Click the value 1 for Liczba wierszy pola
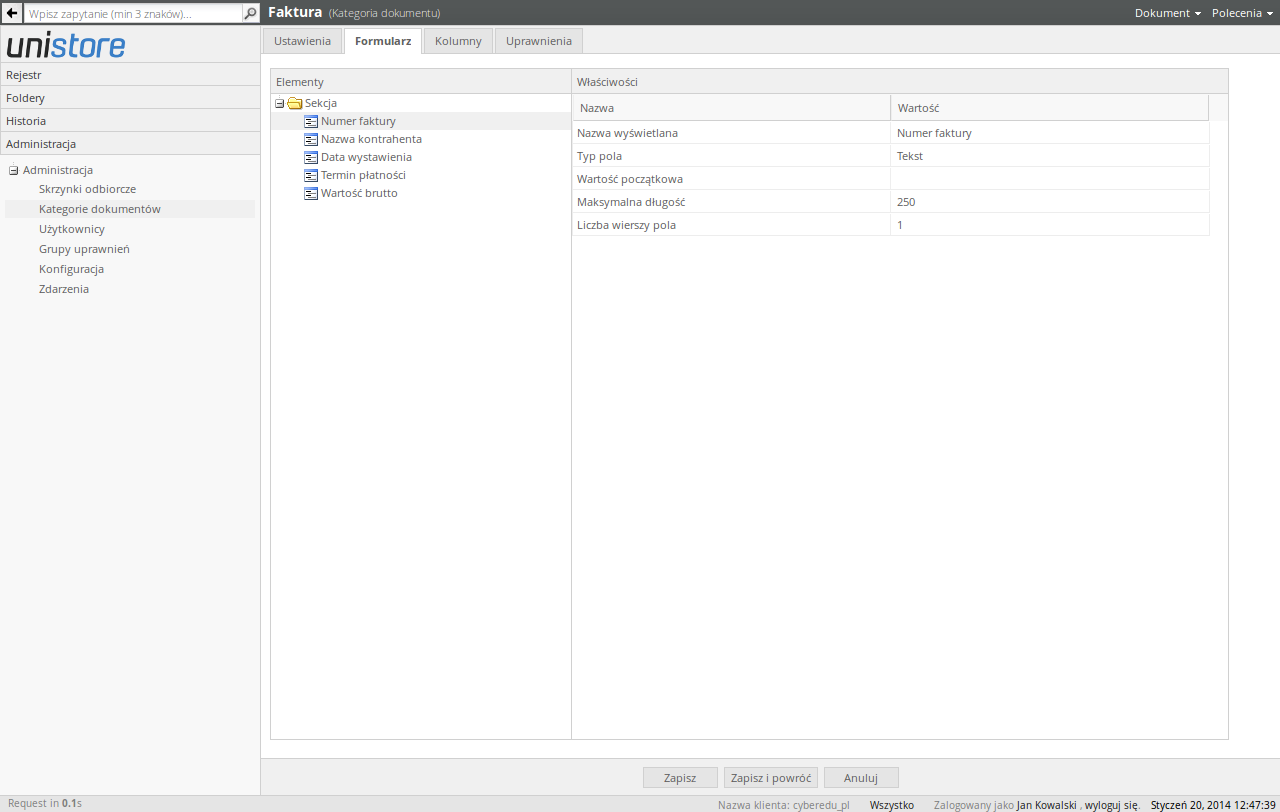Image resolution: width=1280 pixels, height=812 pixels. pyautogui.click(x=1050, y=225)
